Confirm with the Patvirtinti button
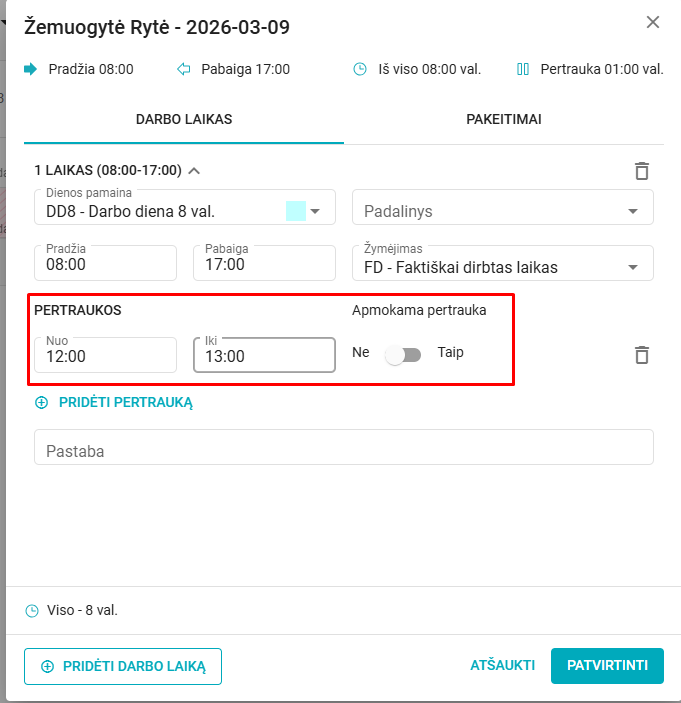 607,666
